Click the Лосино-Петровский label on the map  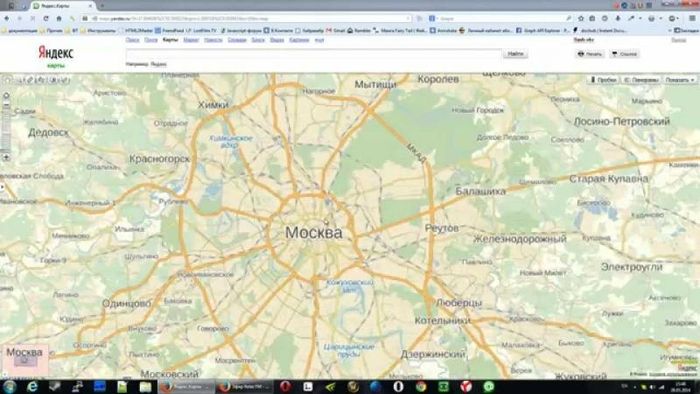[x=622, y=121]
